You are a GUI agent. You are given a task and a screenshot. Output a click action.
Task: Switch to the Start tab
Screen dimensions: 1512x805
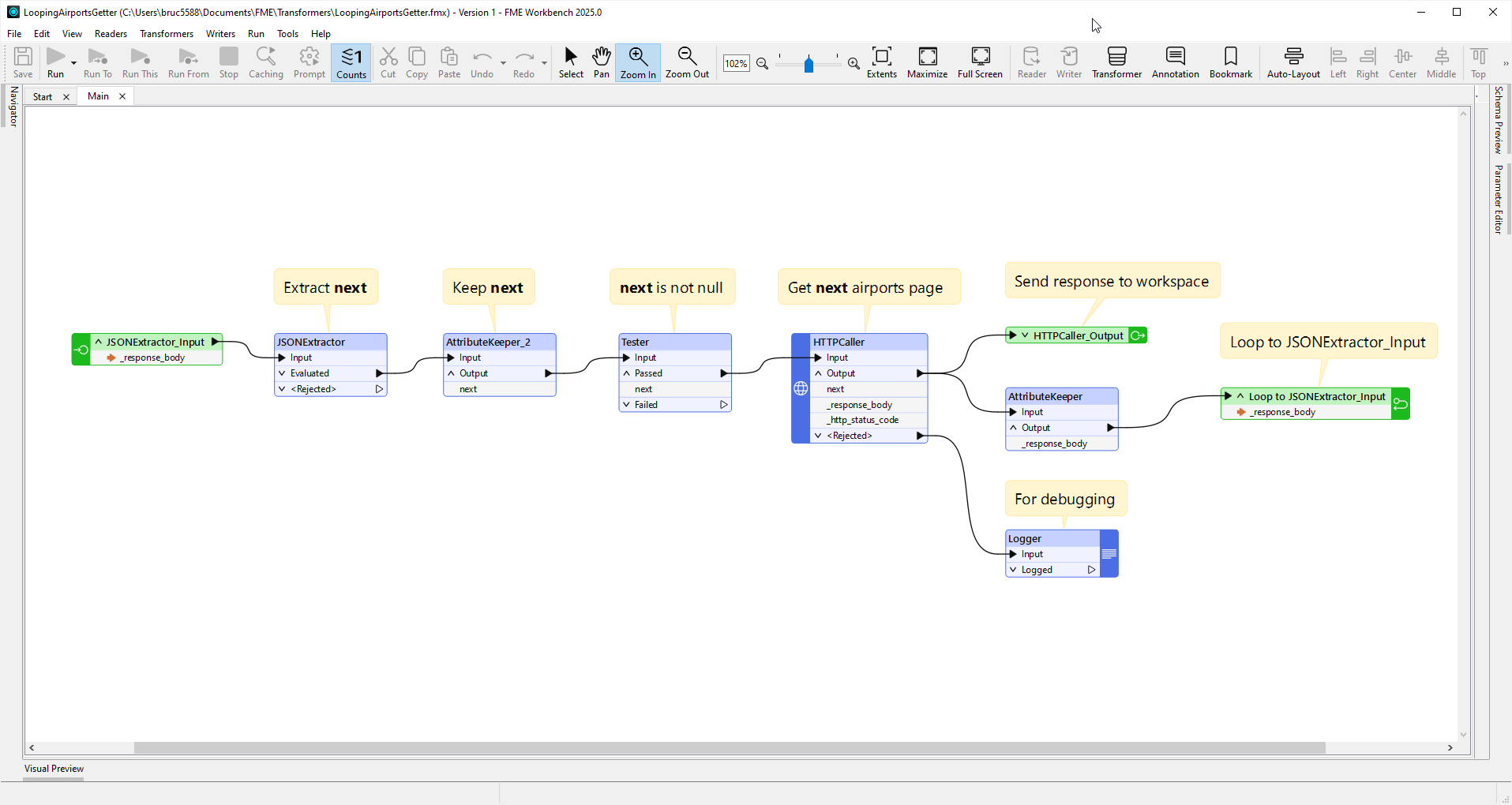click(x=42, y=95)
